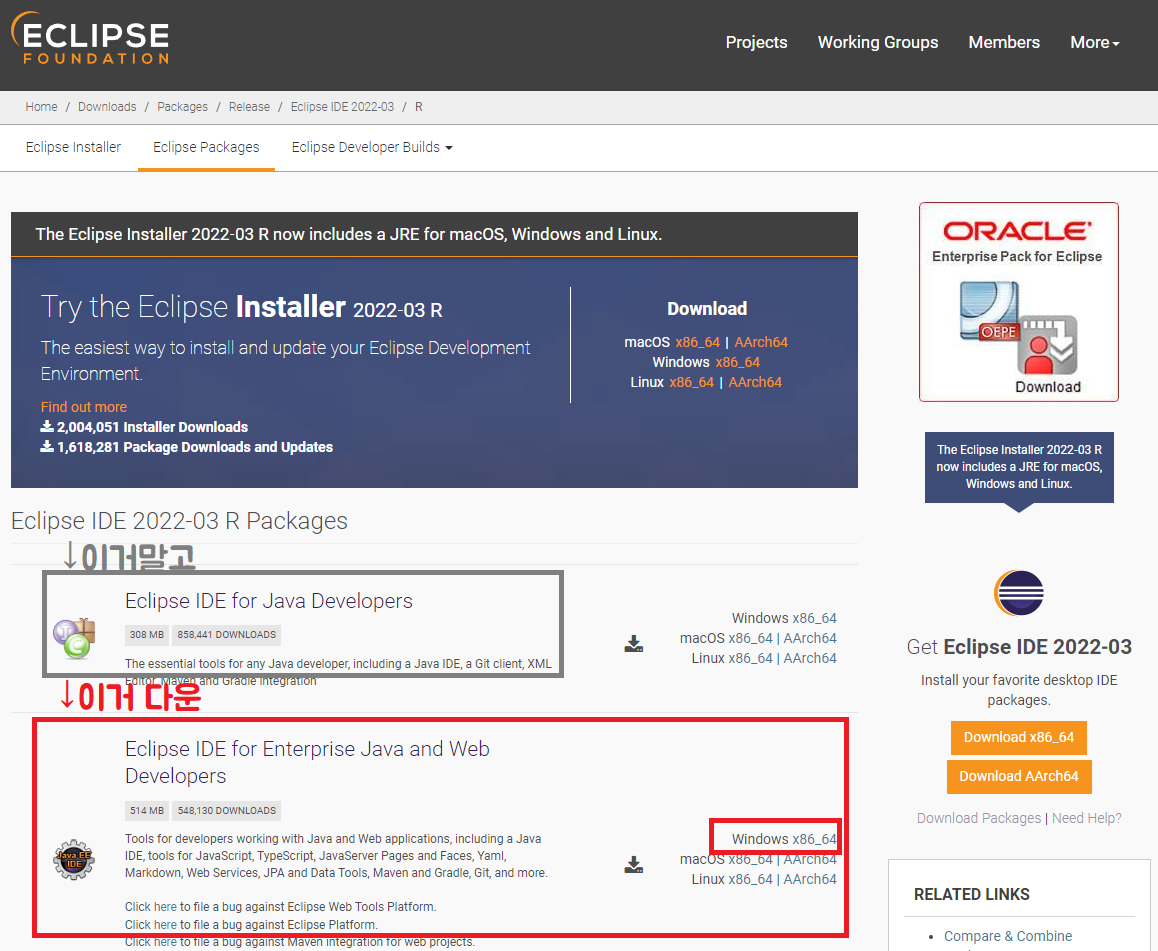Click the 2,004,051 Installer Downloads text
Screen dimensions: 1158x951
click(x=152, y=427)
